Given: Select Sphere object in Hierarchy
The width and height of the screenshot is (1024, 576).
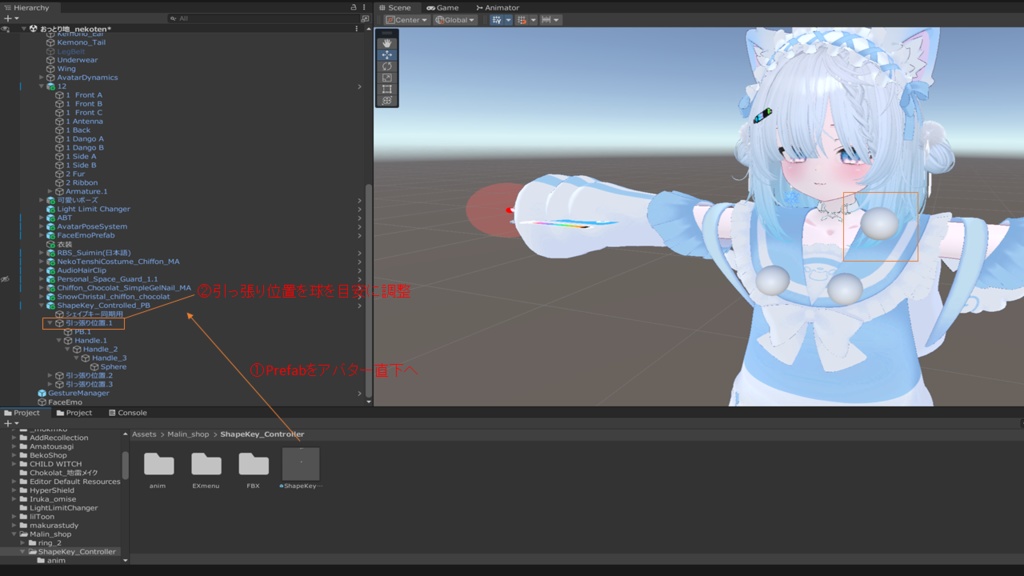Looking at the screenshot, I should click(113, 367).
